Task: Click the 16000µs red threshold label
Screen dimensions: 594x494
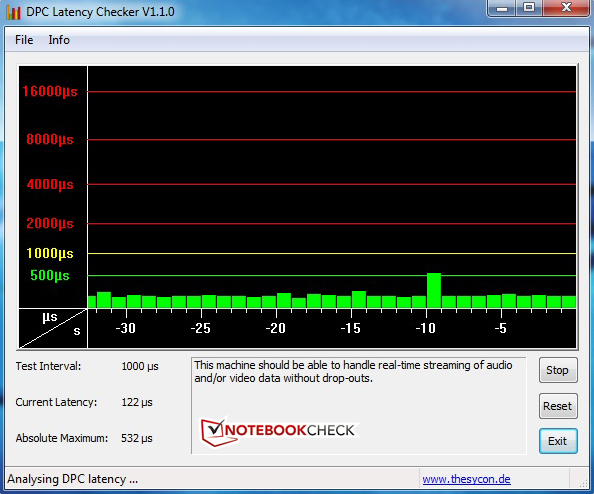Action: pyautogui.click(x=50, y=91)
